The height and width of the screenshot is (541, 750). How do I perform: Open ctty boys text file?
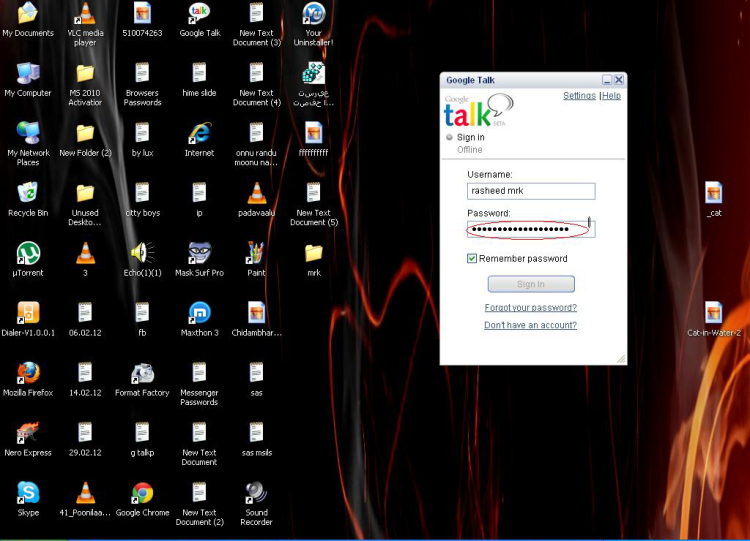142,193
